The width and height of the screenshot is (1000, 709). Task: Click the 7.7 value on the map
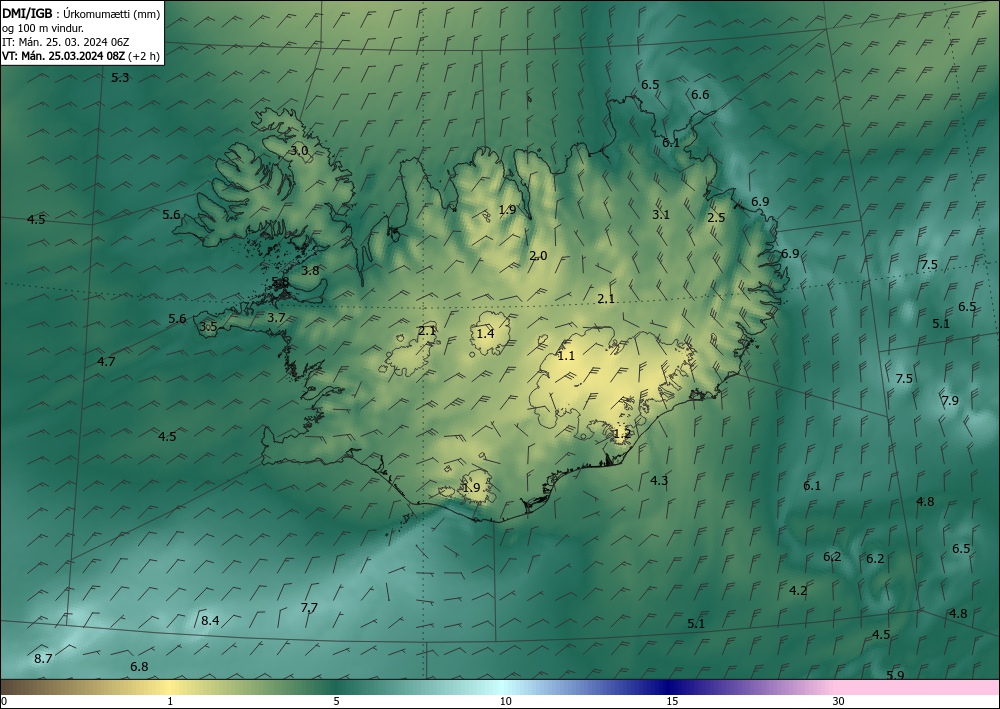pos(309,608)
